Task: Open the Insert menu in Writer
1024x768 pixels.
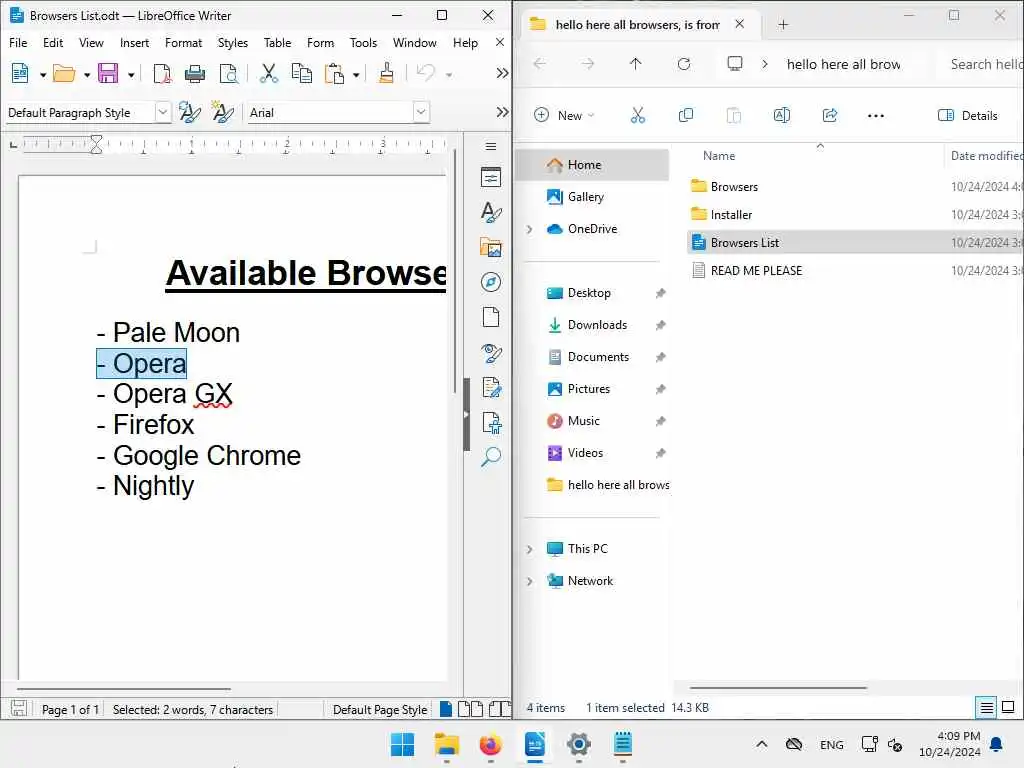Action: tap(134, 42)
